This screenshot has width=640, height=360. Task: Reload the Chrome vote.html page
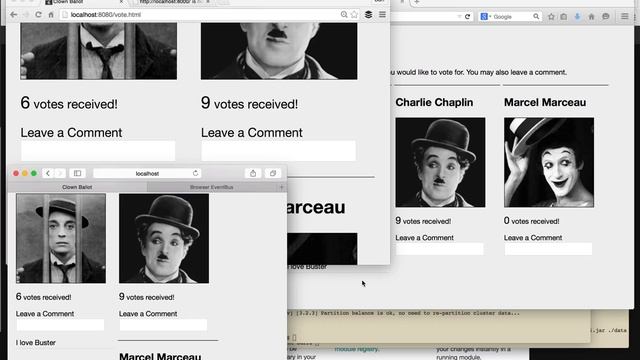coord(38,15)
